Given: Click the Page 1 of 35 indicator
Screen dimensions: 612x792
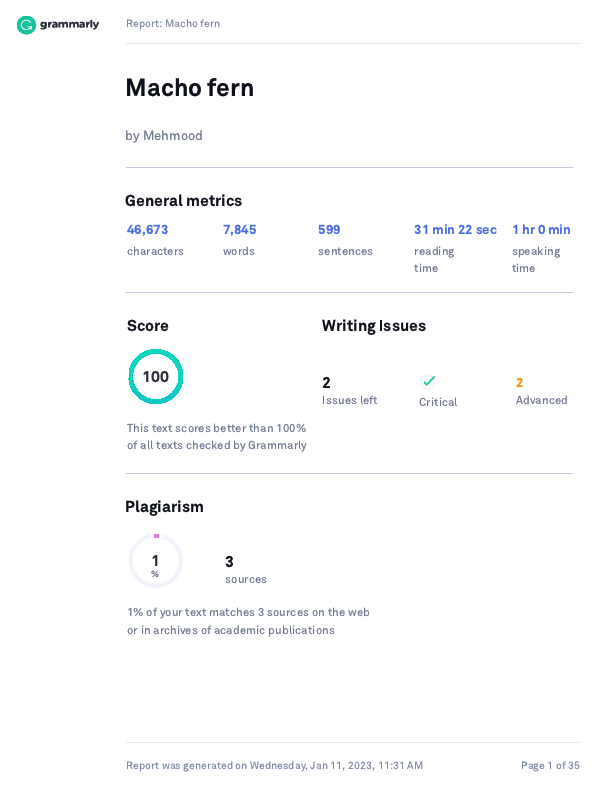Looking at the screenshot, I should click(x=550, y=765).
